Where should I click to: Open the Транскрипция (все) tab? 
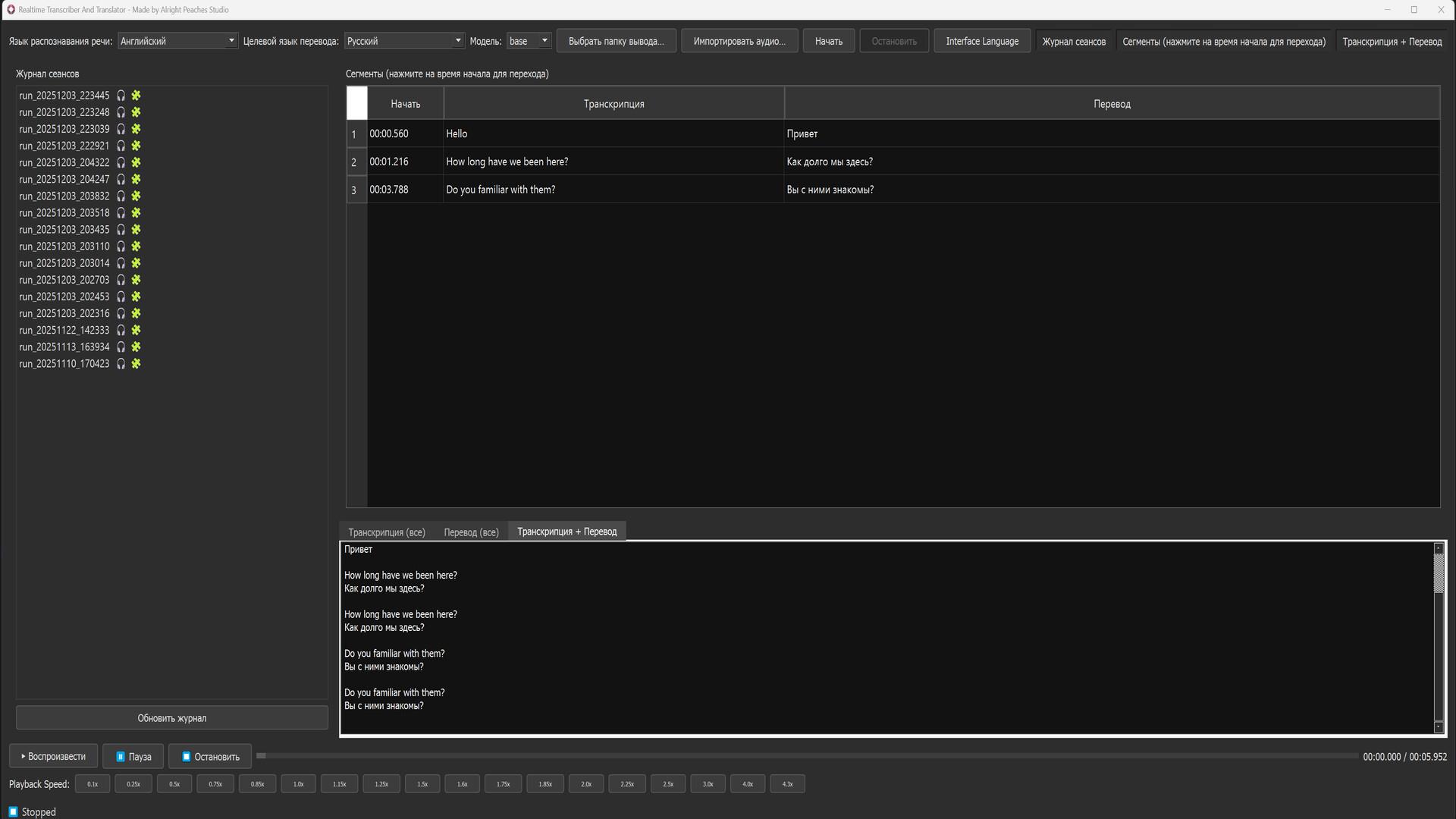tap(386, 532)
